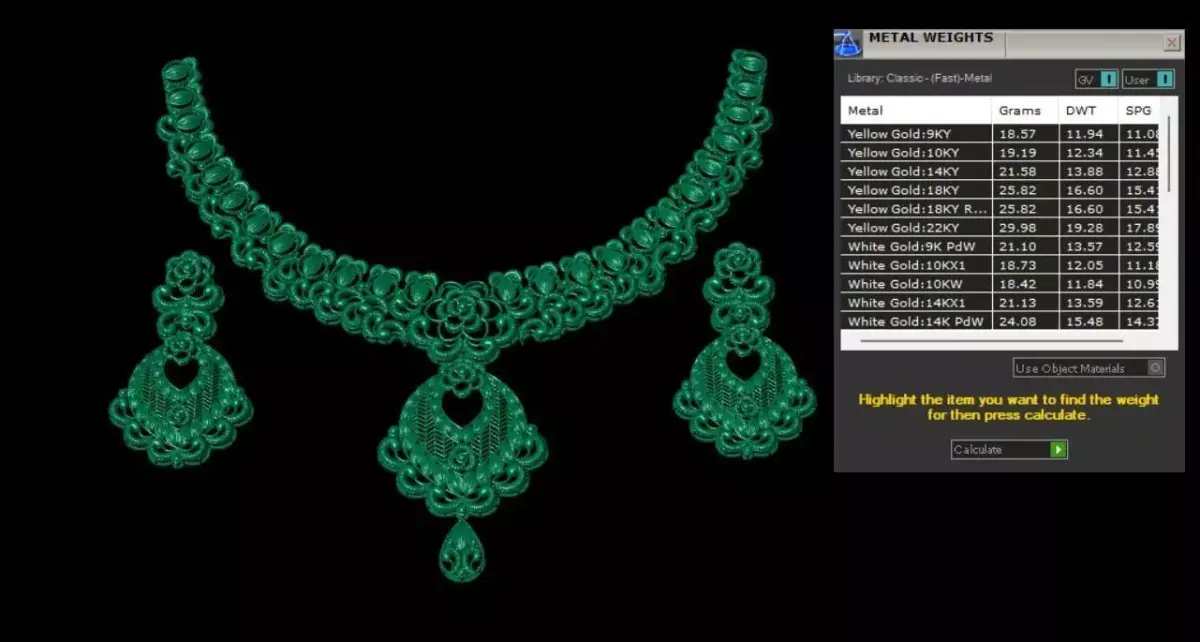Viewport: 1200px width, 642px height.
Task: Click the left earring model
Action: (181, 359)
